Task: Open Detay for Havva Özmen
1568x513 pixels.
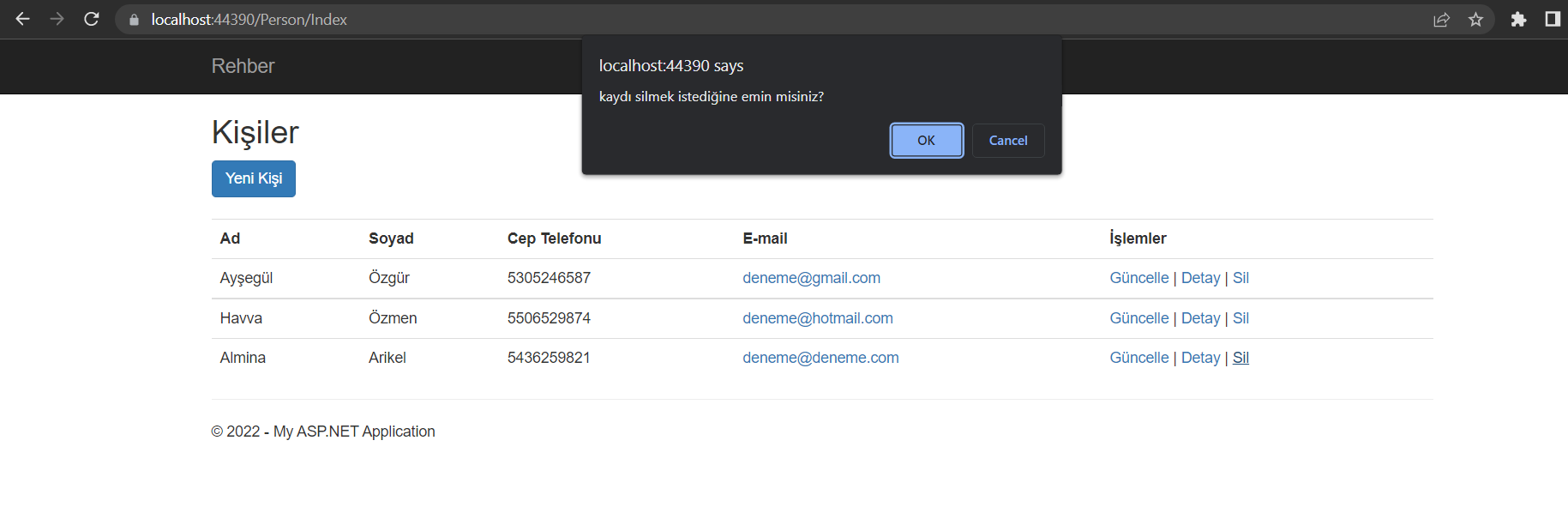Action: click(1200, 318)
